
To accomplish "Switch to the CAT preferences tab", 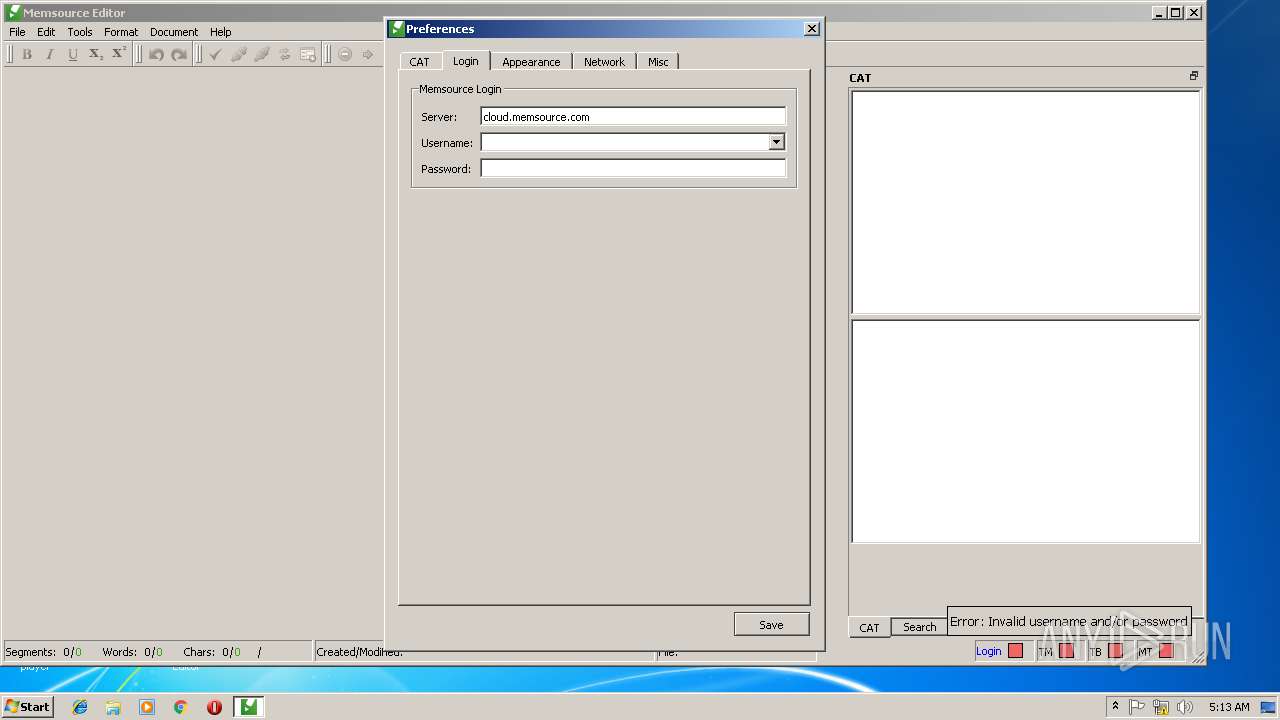I will 420,62.
